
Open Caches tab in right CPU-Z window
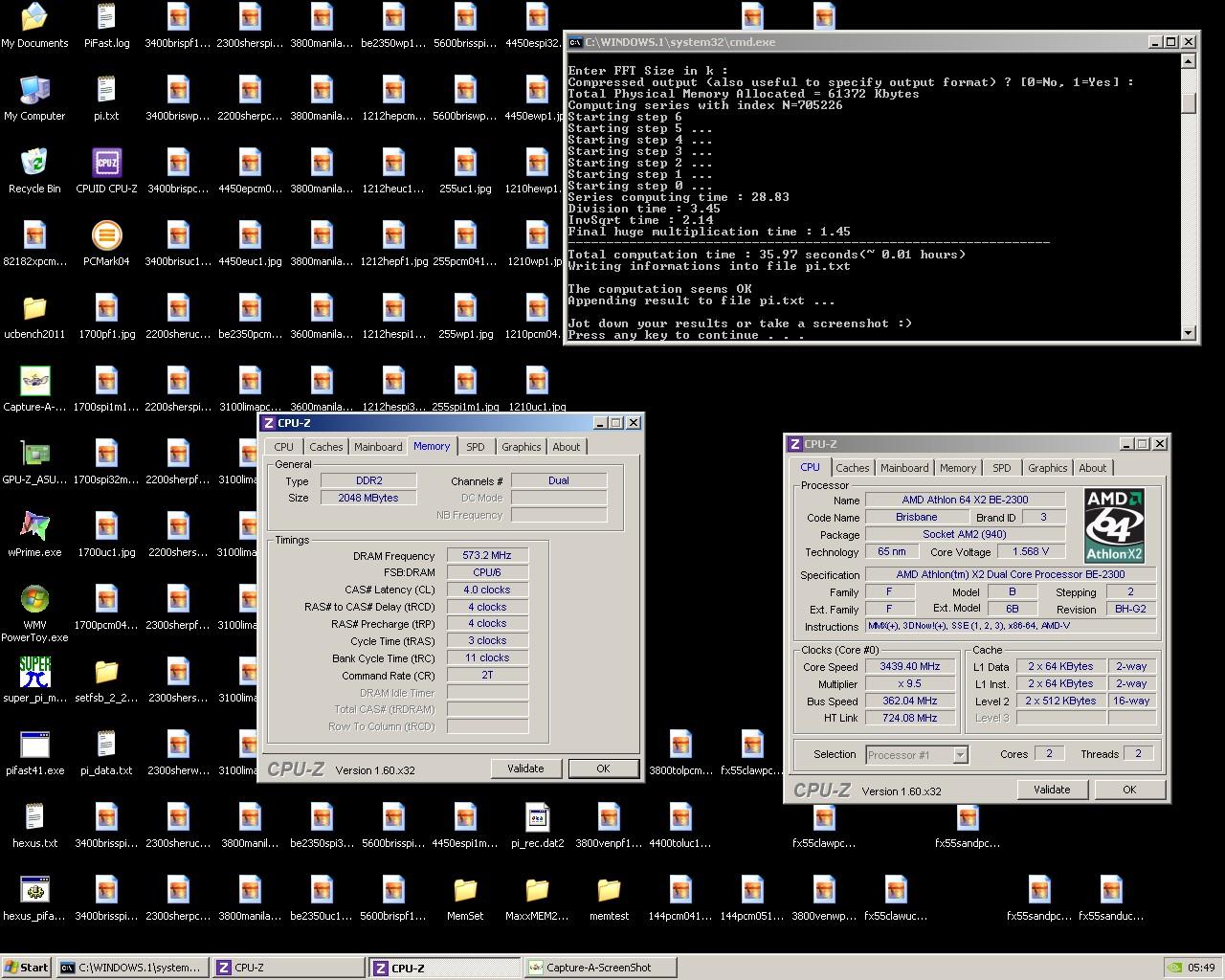coord(852,468)
